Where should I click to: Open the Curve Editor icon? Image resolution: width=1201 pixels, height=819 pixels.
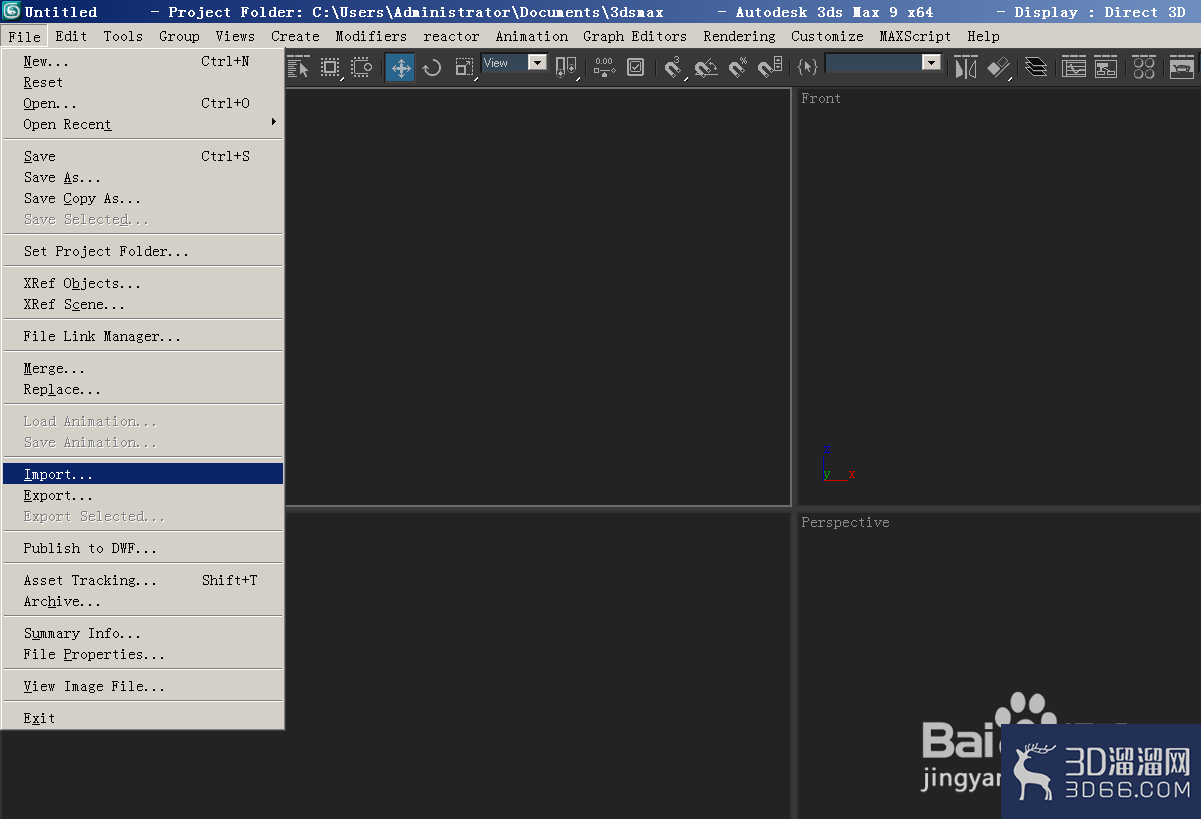[x=1074, y=68]
